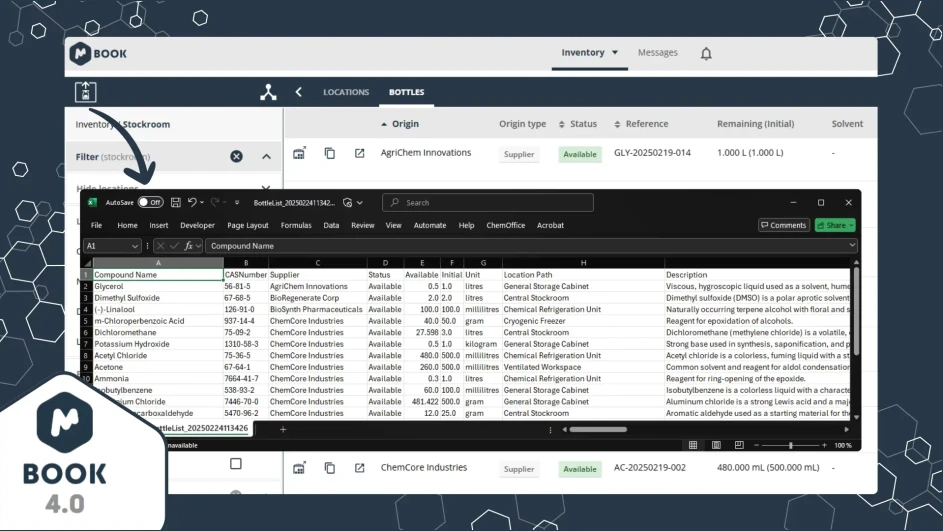Click the move bottle icon for AgriChem Innovations row
The image size is (943, 531).
tap(299, 153)
